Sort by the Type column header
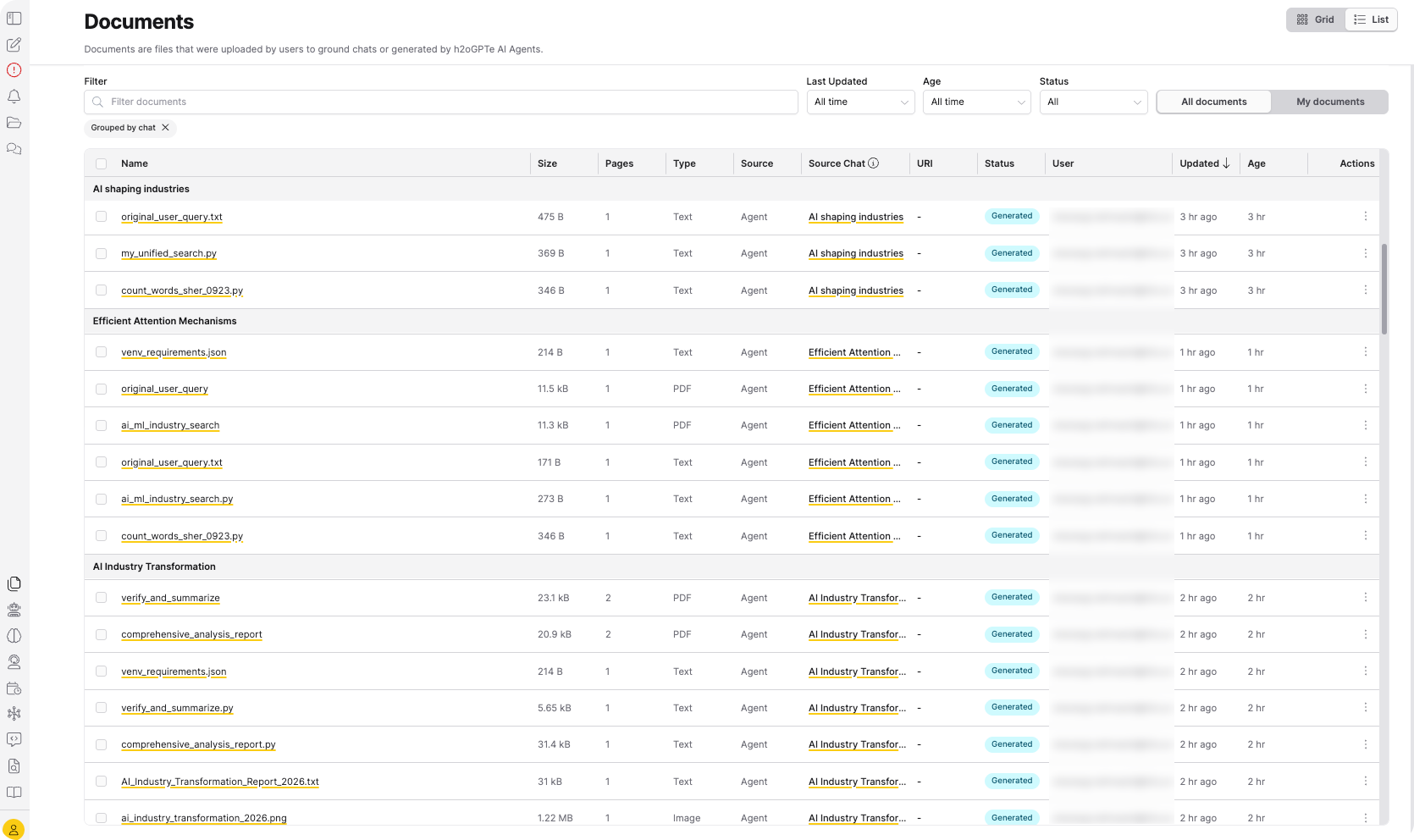Image resolution: width=1414 pixels, height=840 pixels. (684, 163)
